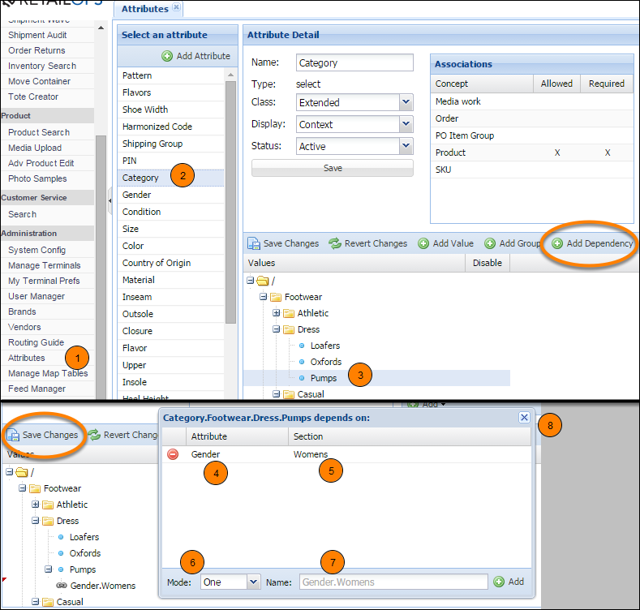Select the Shoe Width attribute
640x610 pixels.
click(171, 109)
